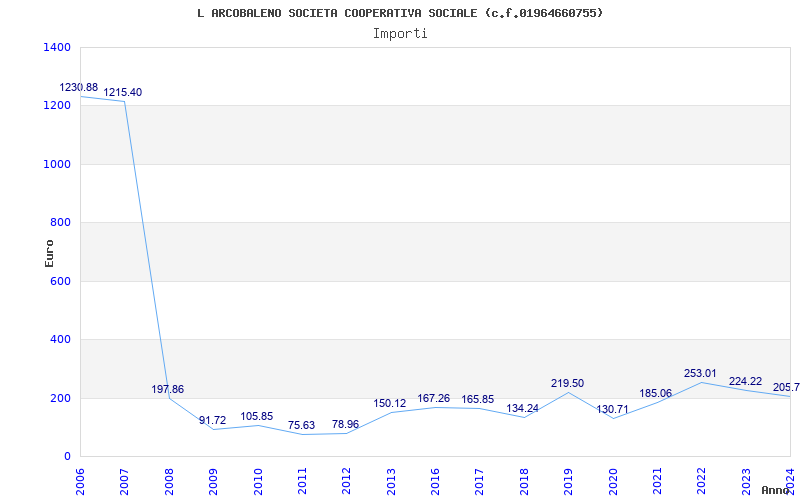Select the data label 150.12
This screenshot has height=500, width=800.
point(390,404)
